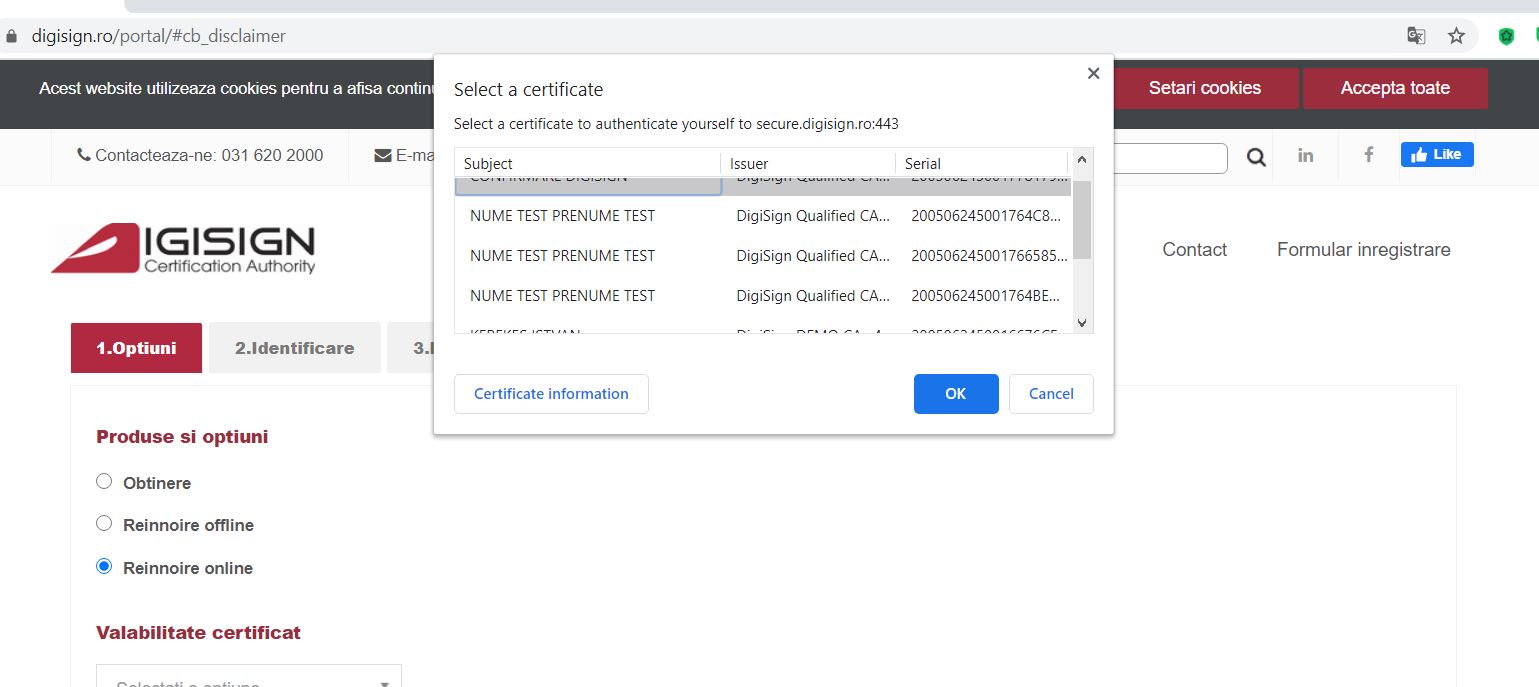The height and width of the screenshot is (687, 1539).
Task: Click the translate page icon in address bar
Action: [1416, 36]
